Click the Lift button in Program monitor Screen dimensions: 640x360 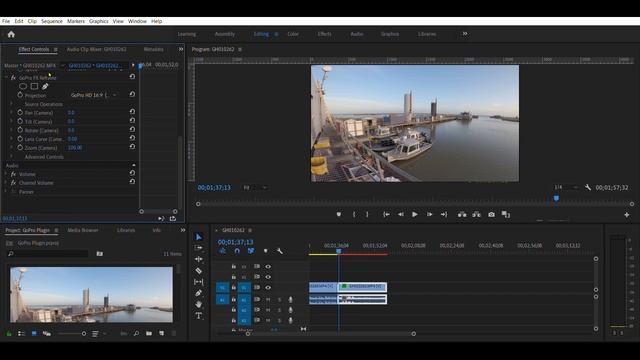click(462, 215)
